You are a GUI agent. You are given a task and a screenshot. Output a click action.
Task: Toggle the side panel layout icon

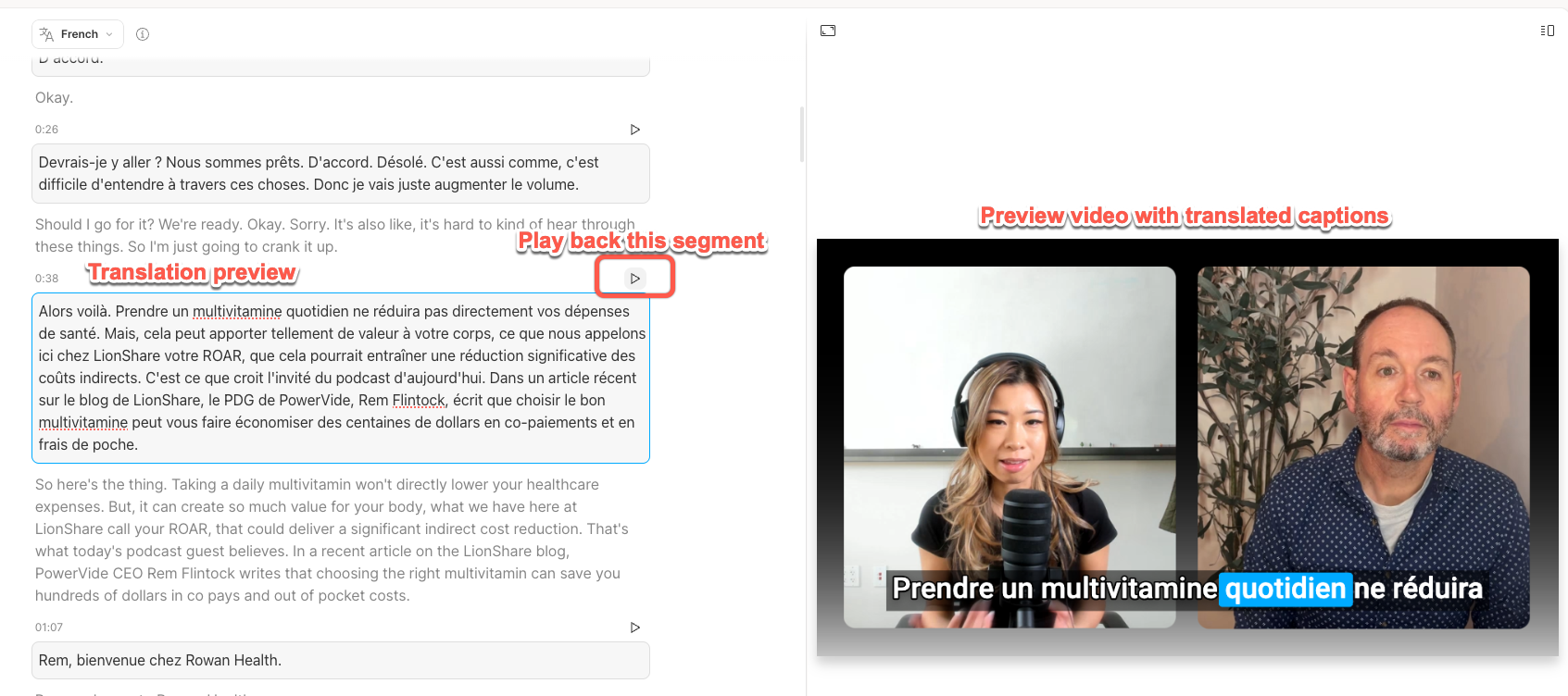click(1547, 31)
